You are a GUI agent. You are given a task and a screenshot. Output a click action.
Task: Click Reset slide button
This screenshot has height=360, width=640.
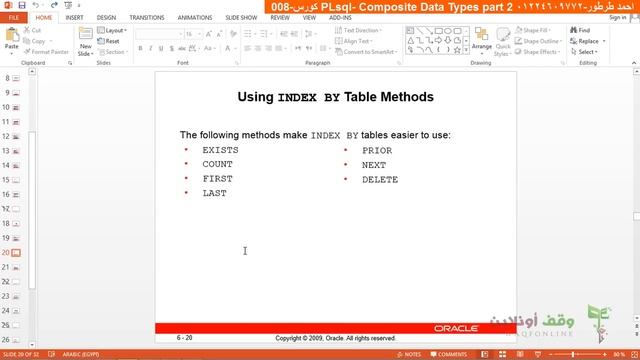109,41
